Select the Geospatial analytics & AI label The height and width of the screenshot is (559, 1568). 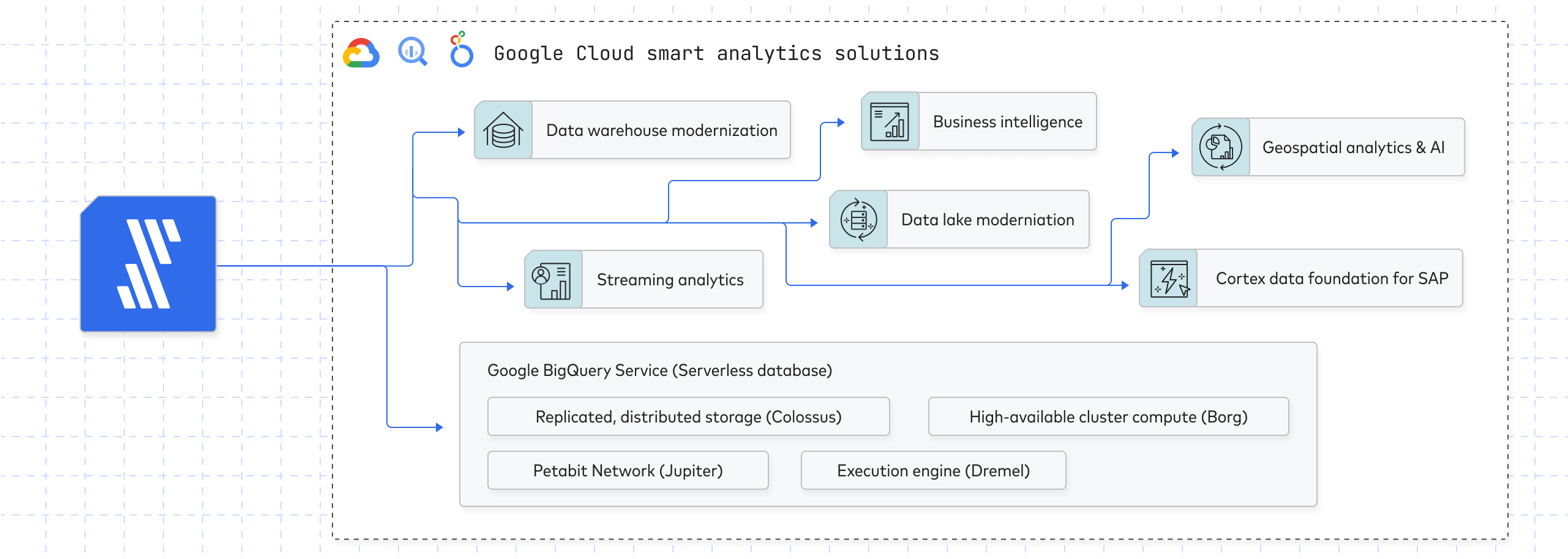[x=1353, y=148]
